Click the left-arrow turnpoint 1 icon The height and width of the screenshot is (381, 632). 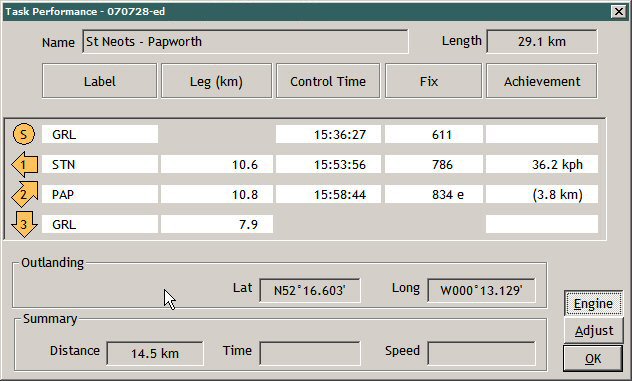(25, 164)
